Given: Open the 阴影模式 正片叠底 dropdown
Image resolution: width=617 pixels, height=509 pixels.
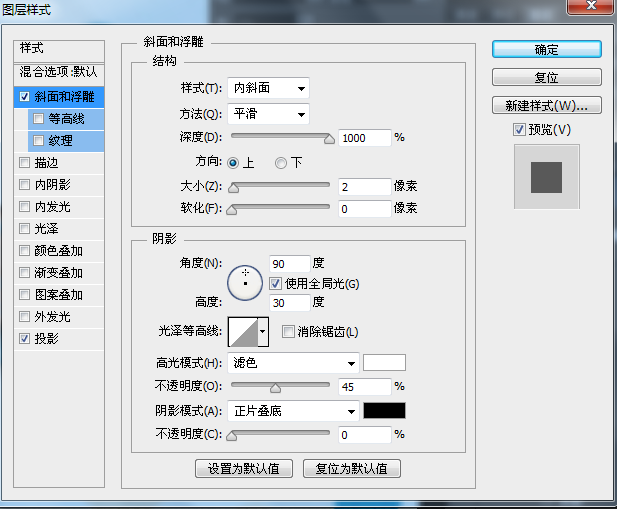Looking at the screenshot, I should click(293, 411).
